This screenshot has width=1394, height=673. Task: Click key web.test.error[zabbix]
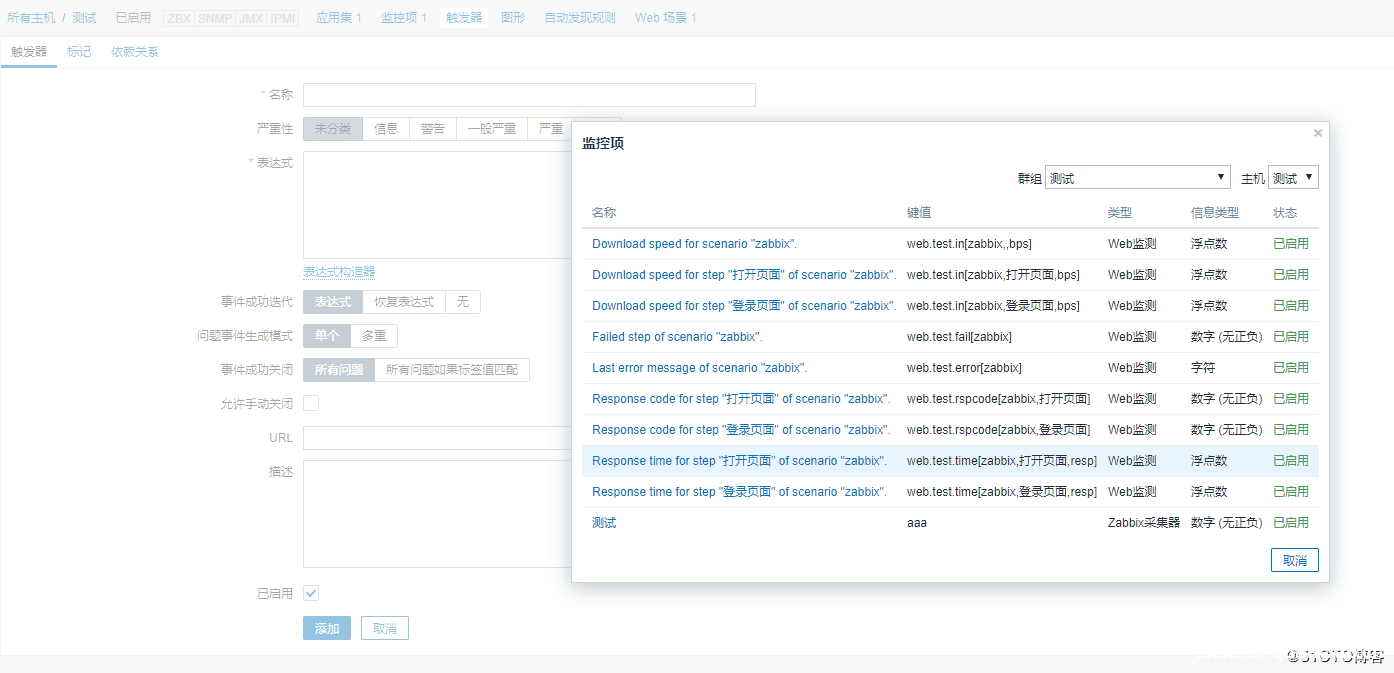click(964, 367)
